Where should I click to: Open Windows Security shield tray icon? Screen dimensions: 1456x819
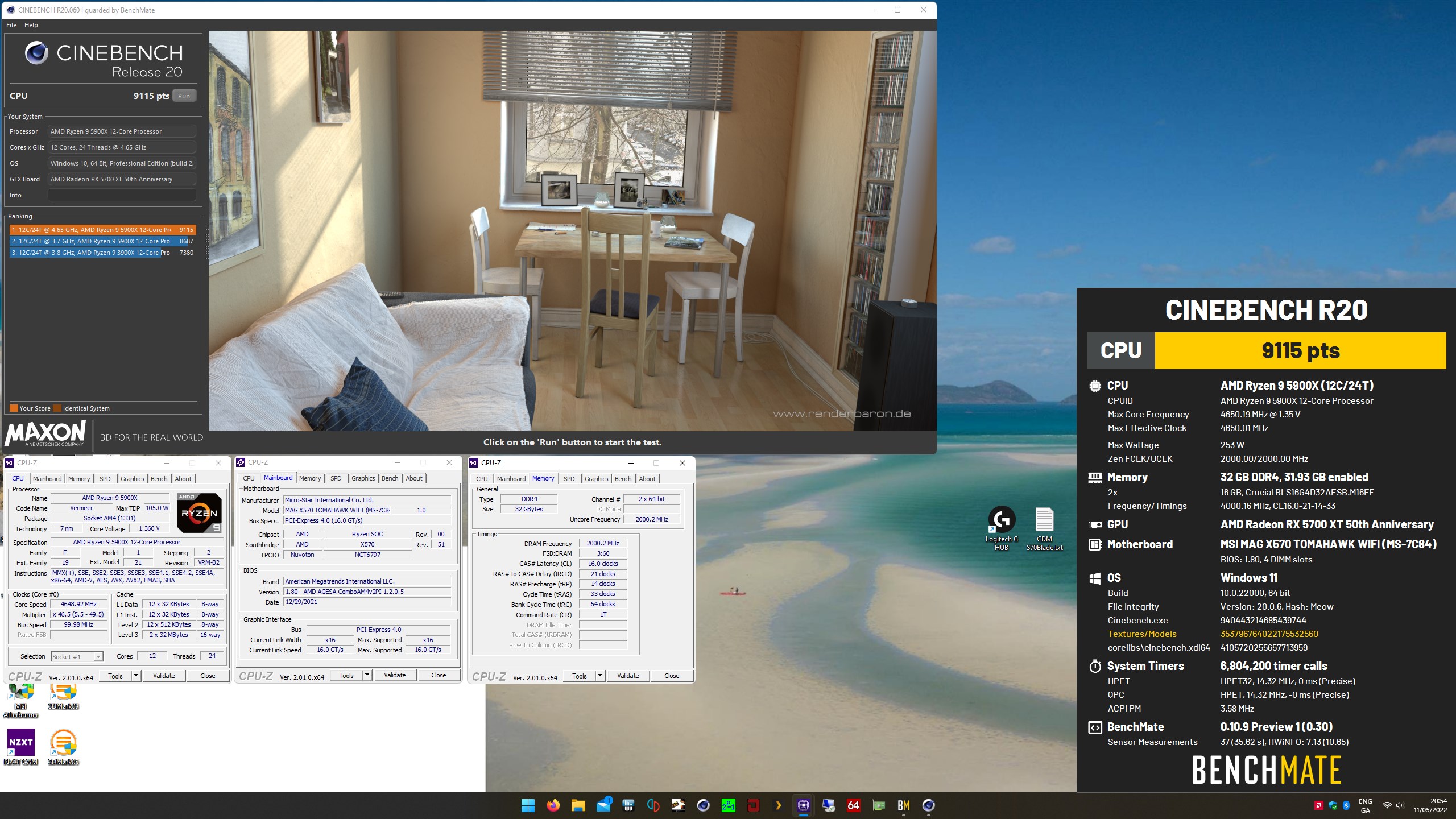coord(1333,805)
